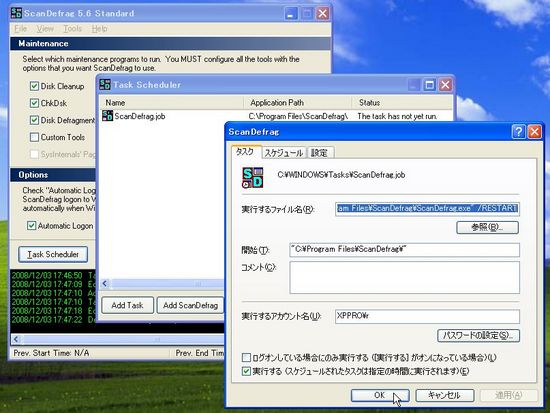Click the C:\Program Files\ScanDefrag\ path cell
This screenshot has height=413, width=550.
coord(298,116)
